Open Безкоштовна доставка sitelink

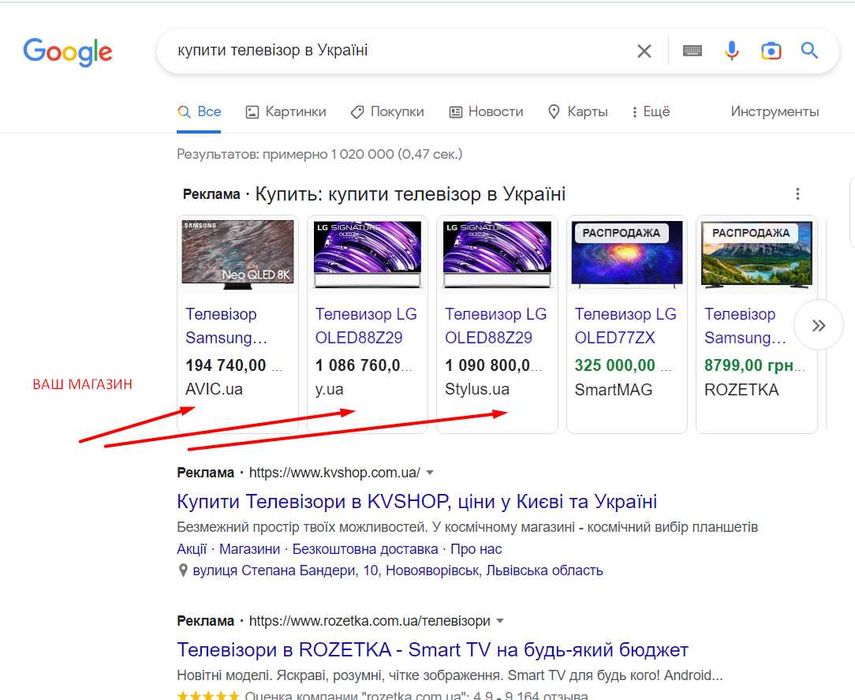point(366,549)
